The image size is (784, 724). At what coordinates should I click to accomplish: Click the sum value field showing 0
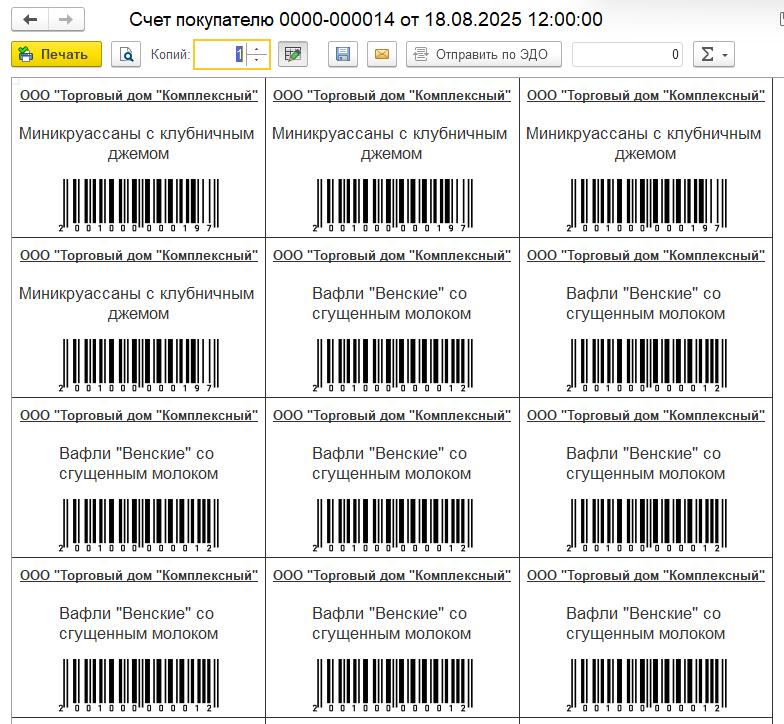[628, 54]
